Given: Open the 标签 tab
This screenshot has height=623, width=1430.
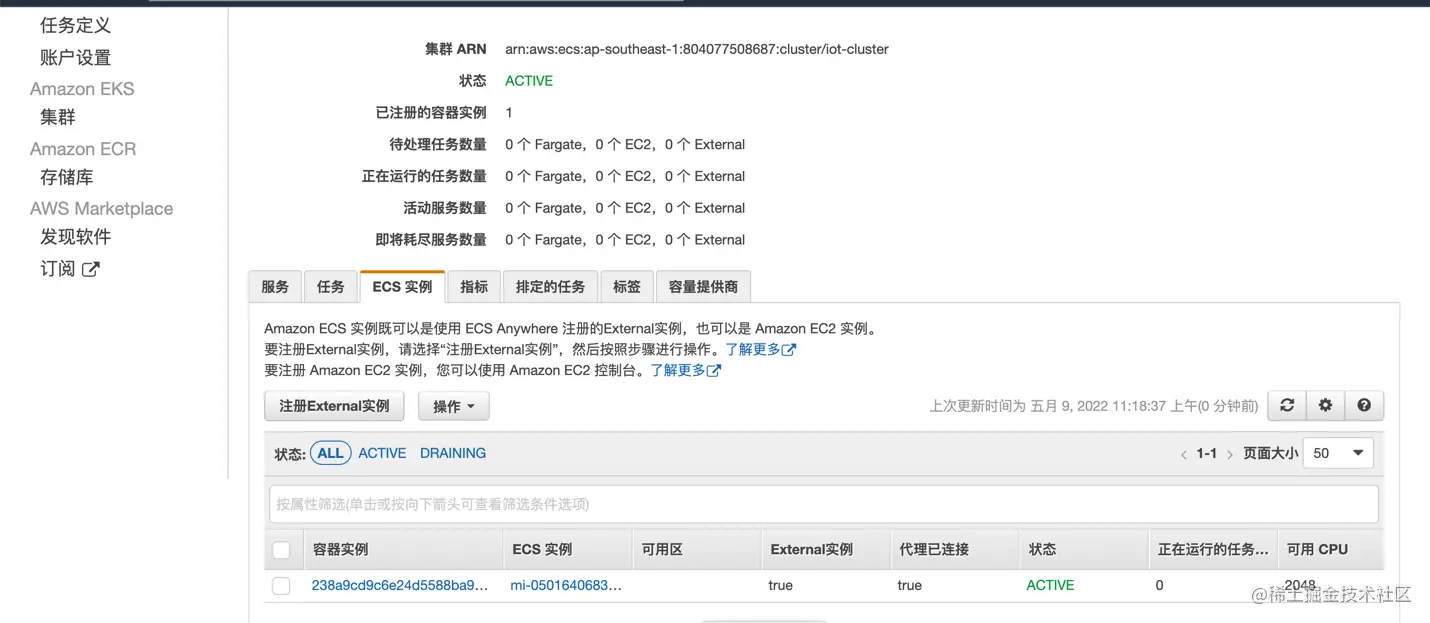Looking at the screenshot, I should [x=627, y=287].
